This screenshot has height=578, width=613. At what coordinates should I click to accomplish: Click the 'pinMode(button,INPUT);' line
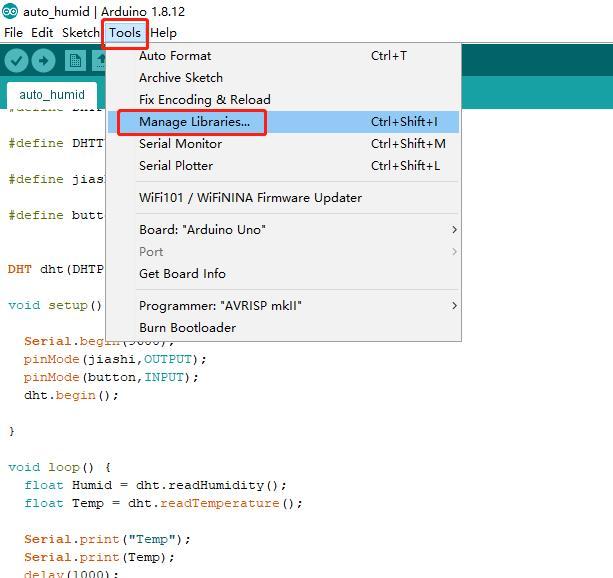pos(111,377)
